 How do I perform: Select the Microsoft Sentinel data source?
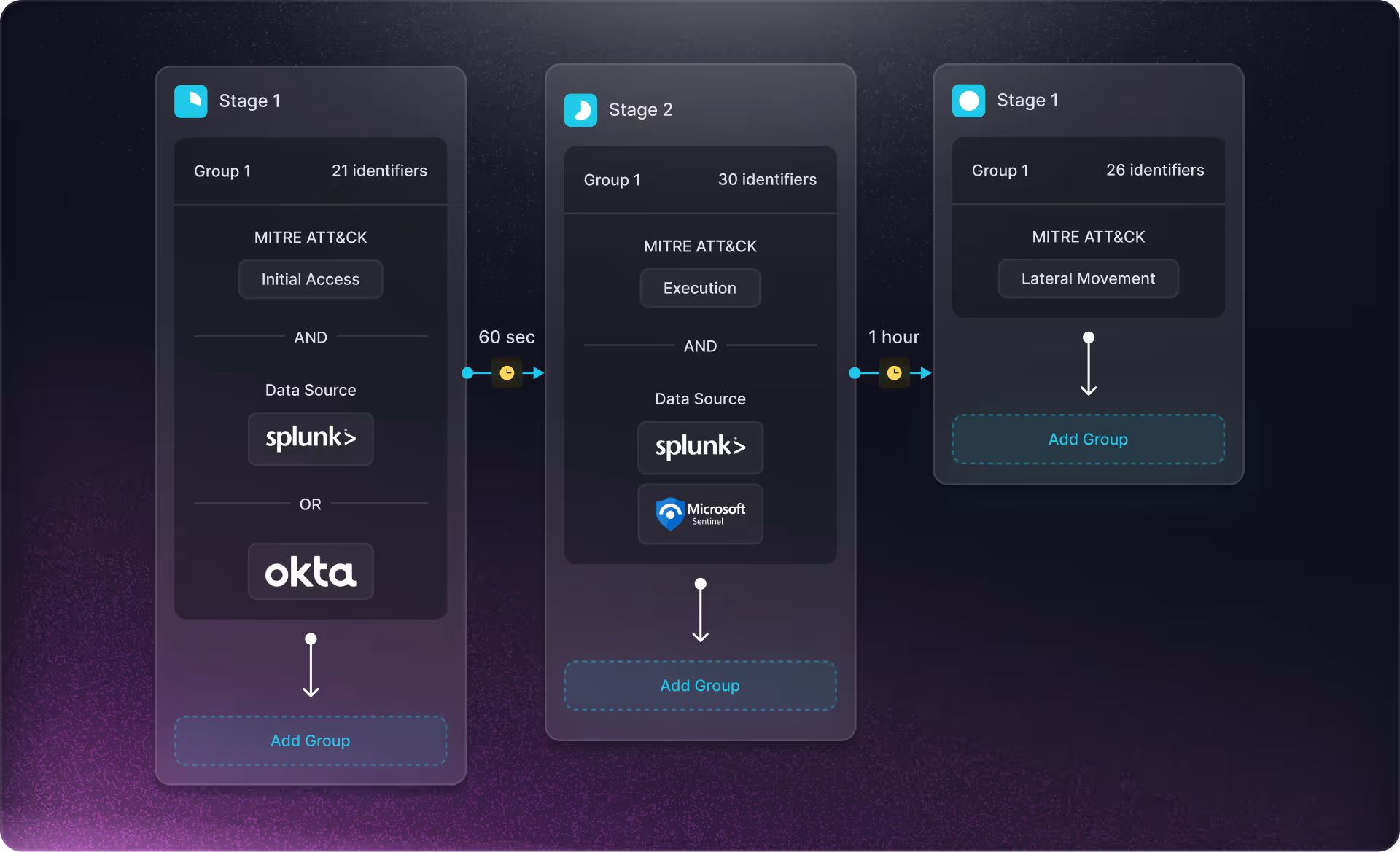click(x=700, y=514)
